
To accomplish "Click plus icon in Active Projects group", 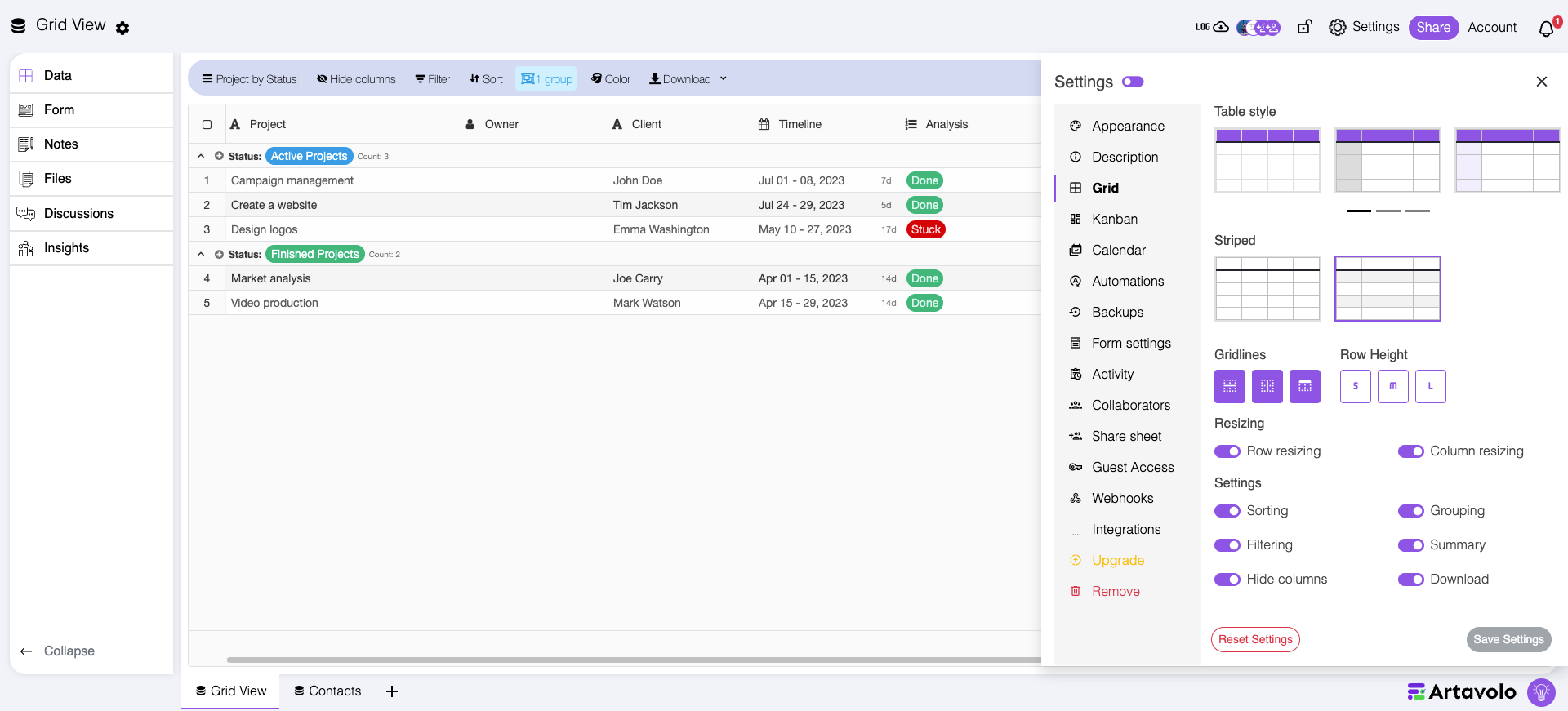I will pos(219,156).
